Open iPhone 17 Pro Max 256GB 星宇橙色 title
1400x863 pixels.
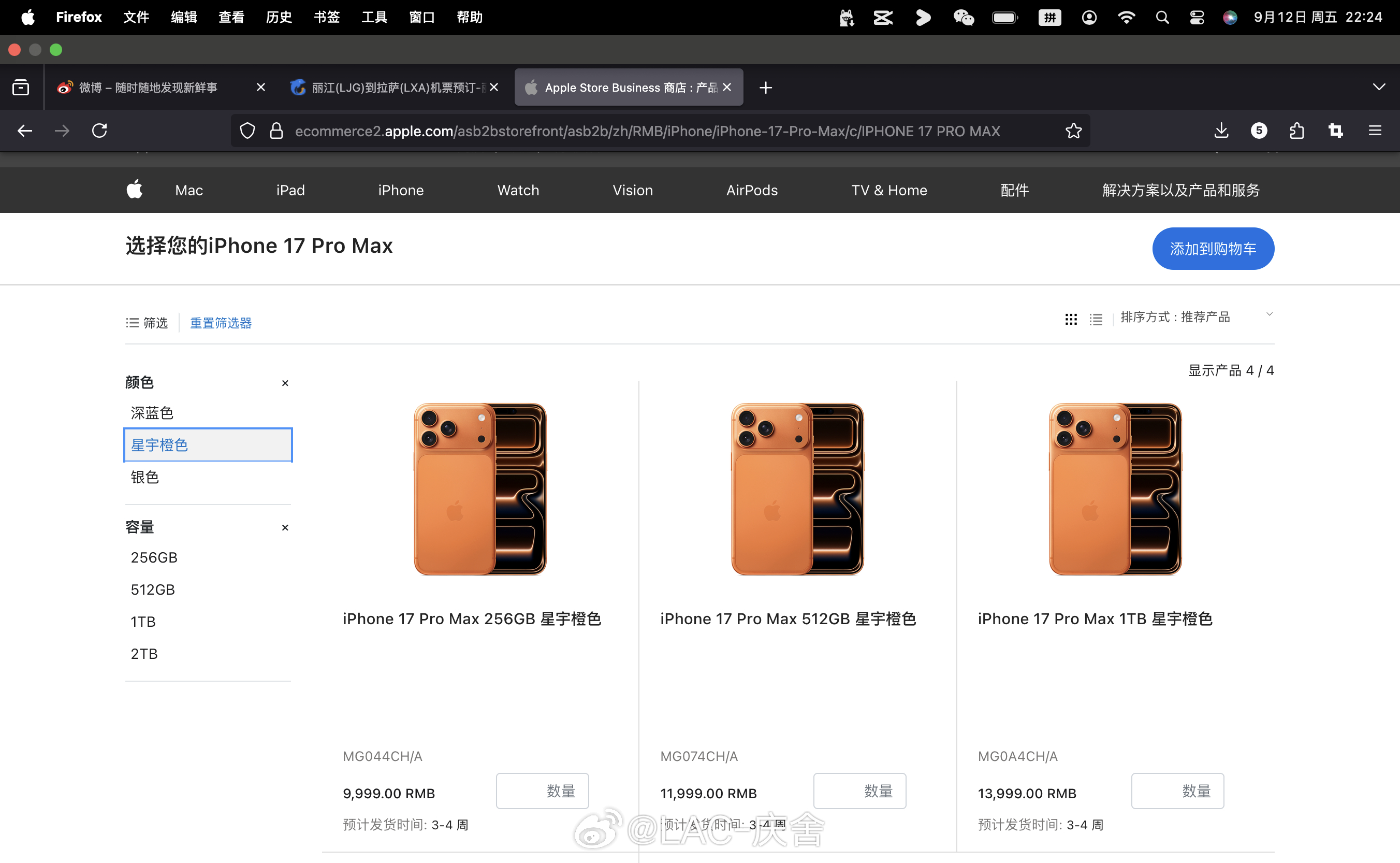(472, 619)
